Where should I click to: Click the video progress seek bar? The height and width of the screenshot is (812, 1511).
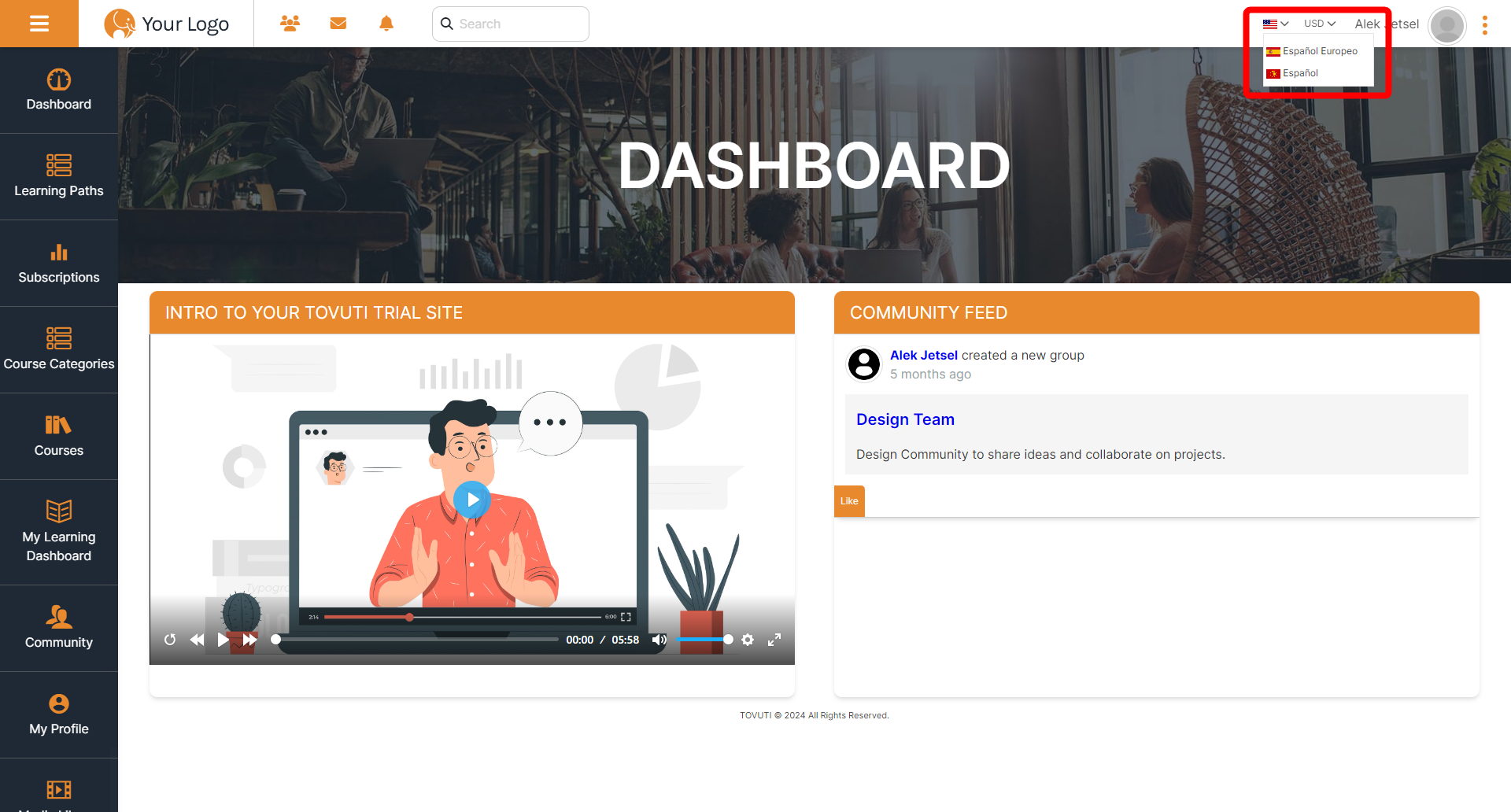pyautogui.click(x=416, y=640)
